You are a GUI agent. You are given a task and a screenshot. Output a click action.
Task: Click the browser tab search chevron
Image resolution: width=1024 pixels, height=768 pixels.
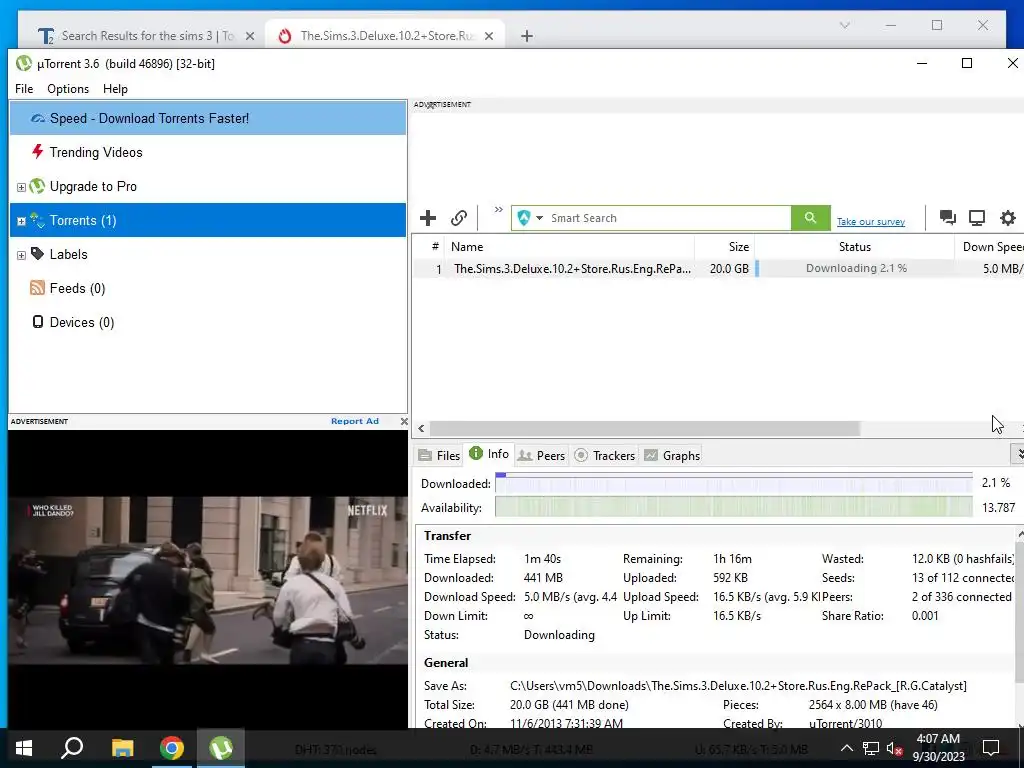[844, 25]
